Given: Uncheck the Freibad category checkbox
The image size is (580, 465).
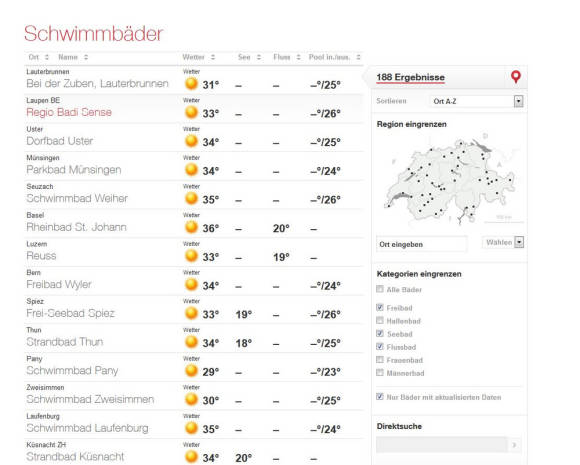Looking at the screenshot, I should (380, 307).
